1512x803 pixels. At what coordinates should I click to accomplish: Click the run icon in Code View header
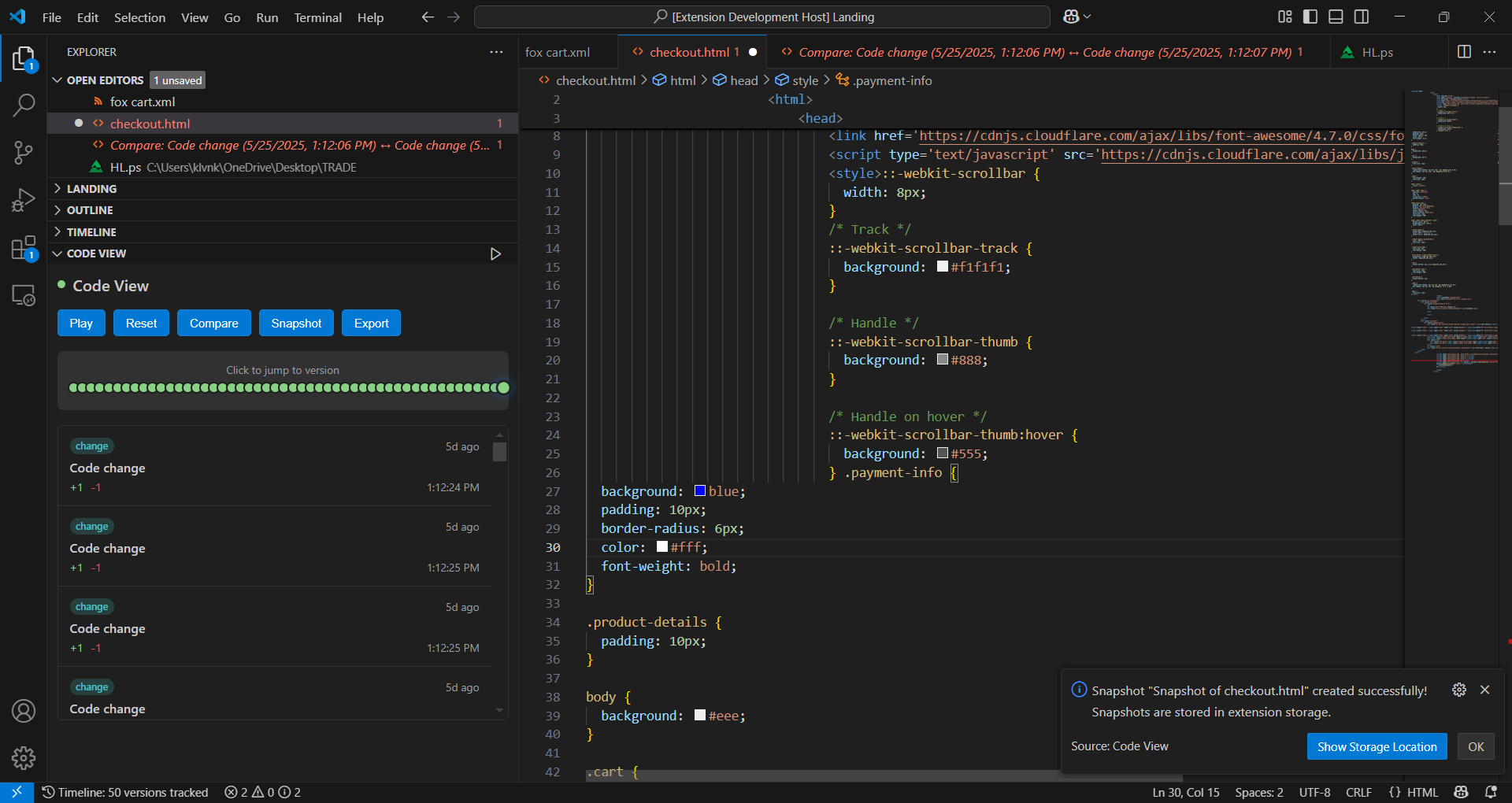click(495, 253)
